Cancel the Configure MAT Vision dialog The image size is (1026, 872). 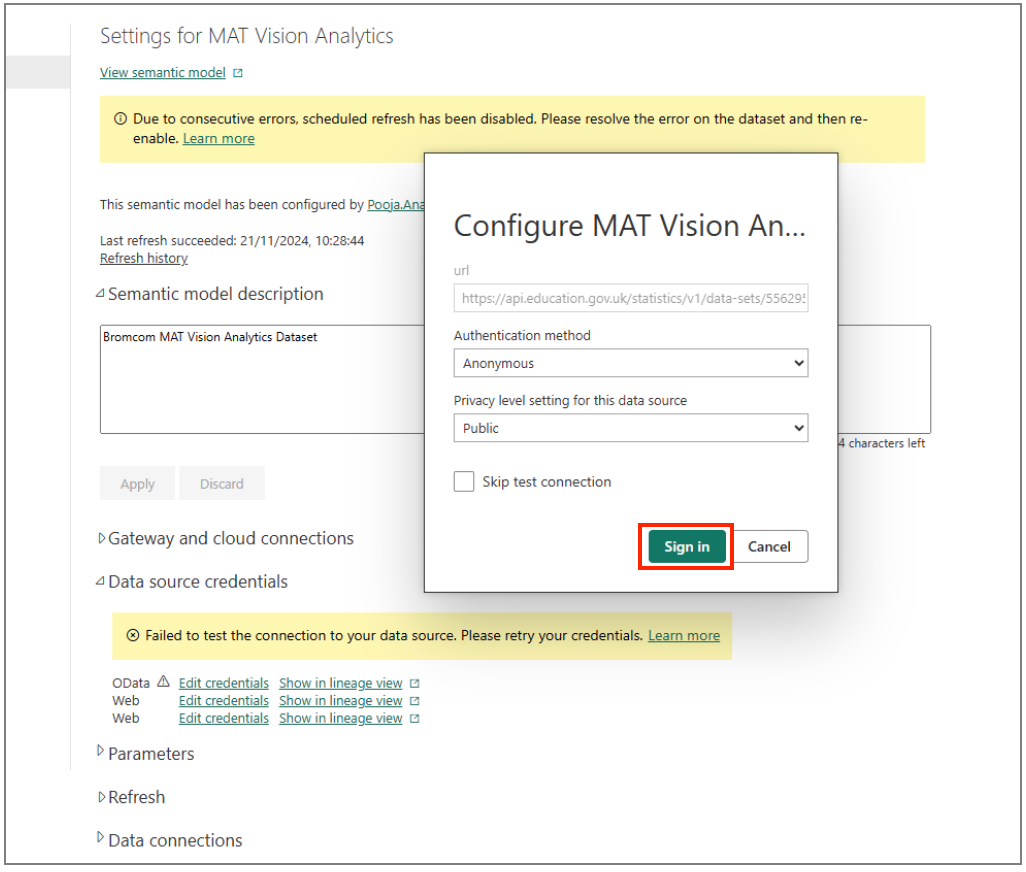(x=770, y=547)
